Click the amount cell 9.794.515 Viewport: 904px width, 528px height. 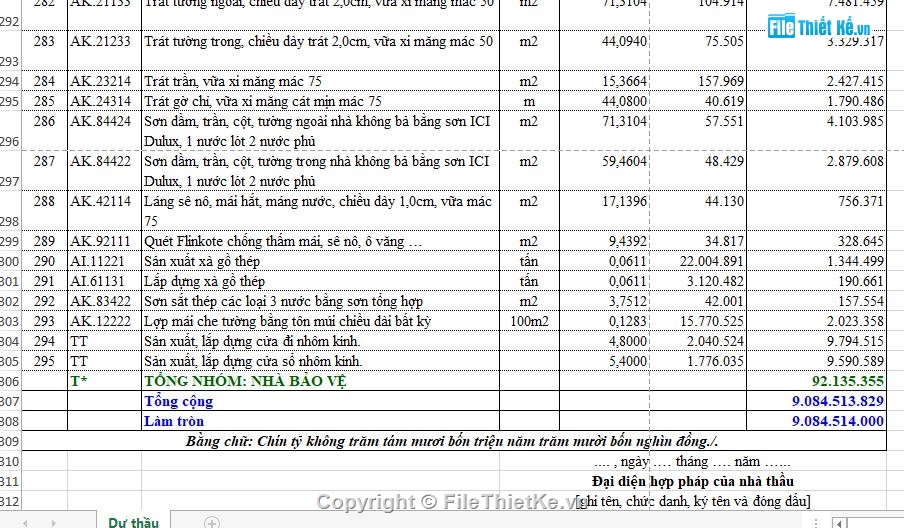tap(816, 341)
